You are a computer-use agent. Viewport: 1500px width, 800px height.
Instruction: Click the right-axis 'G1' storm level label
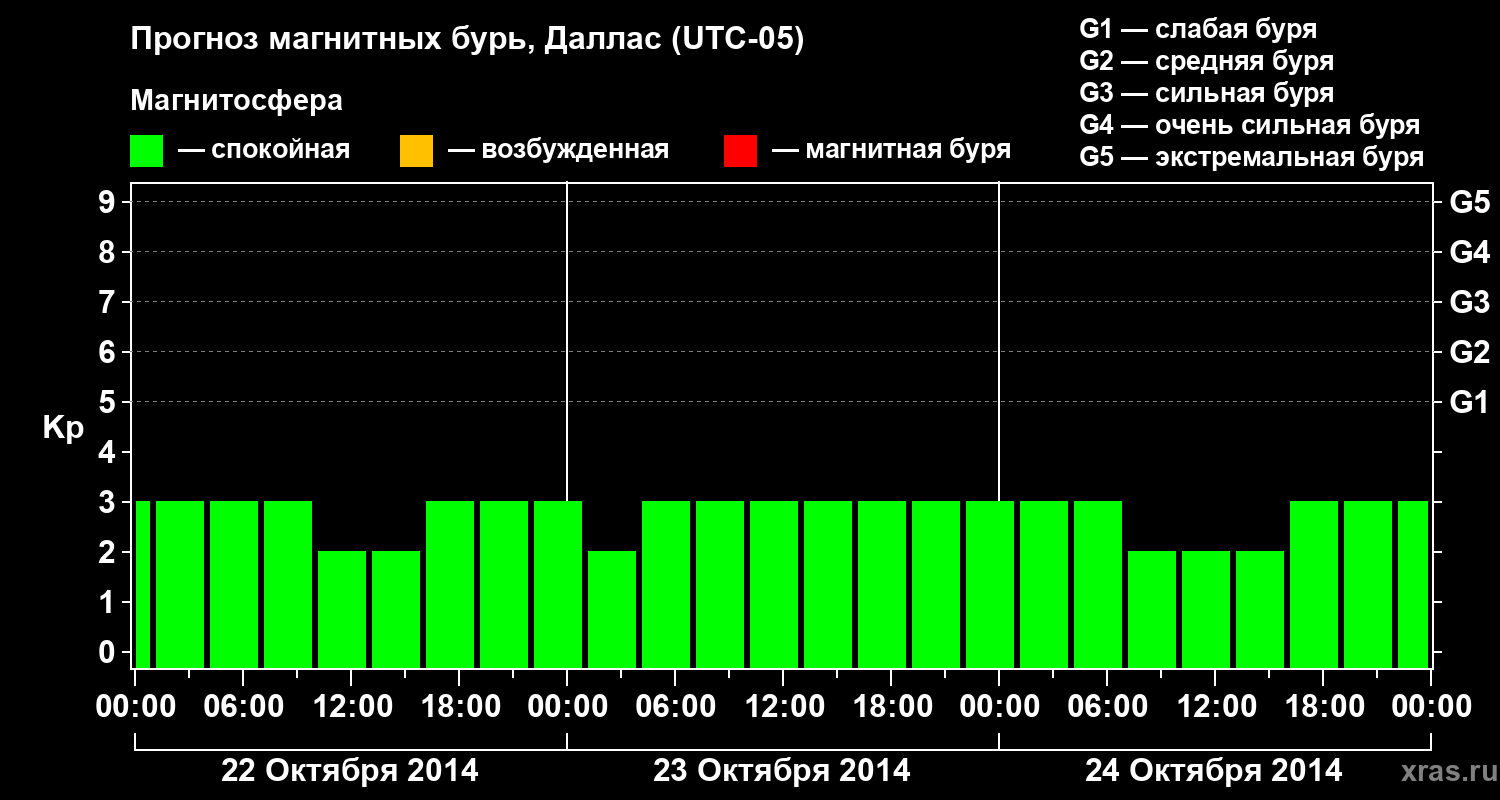click(1470, 402)
